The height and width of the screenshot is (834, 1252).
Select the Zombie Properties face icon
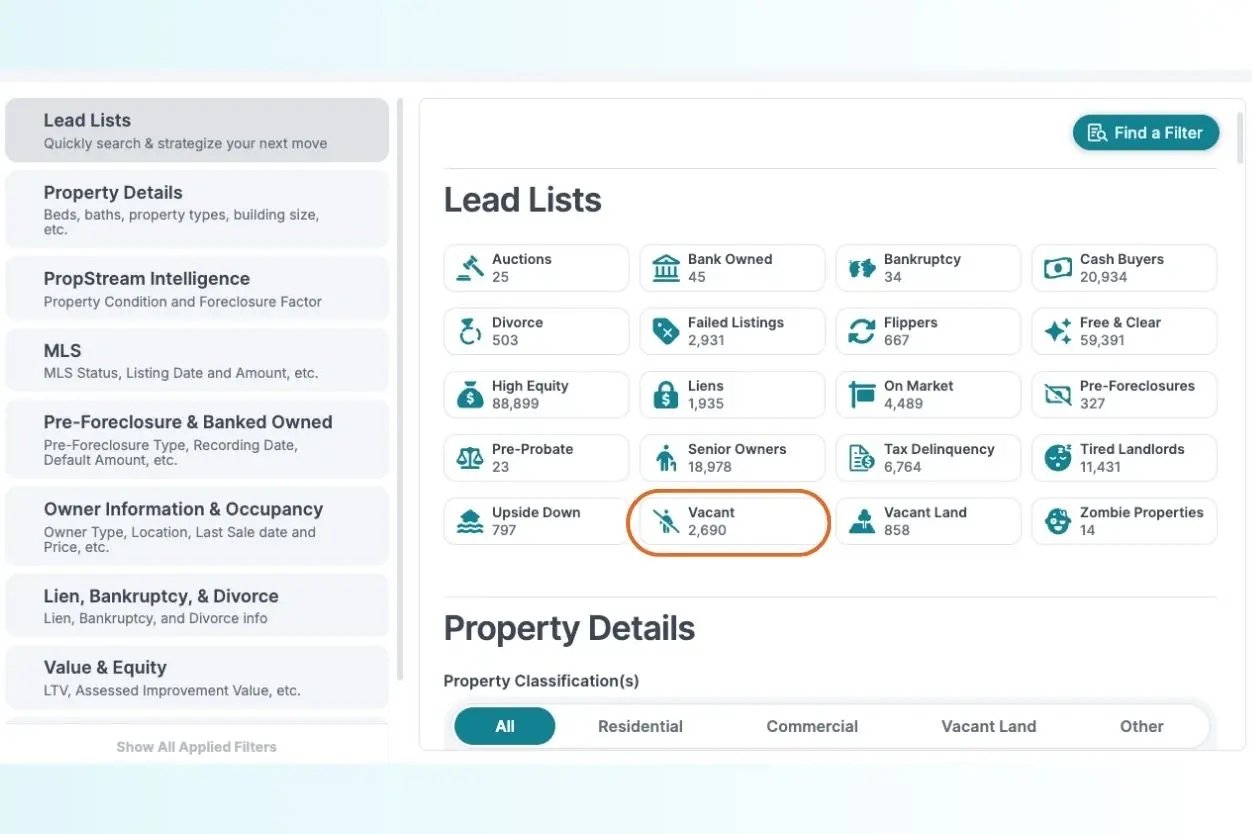coord(1057,521)
